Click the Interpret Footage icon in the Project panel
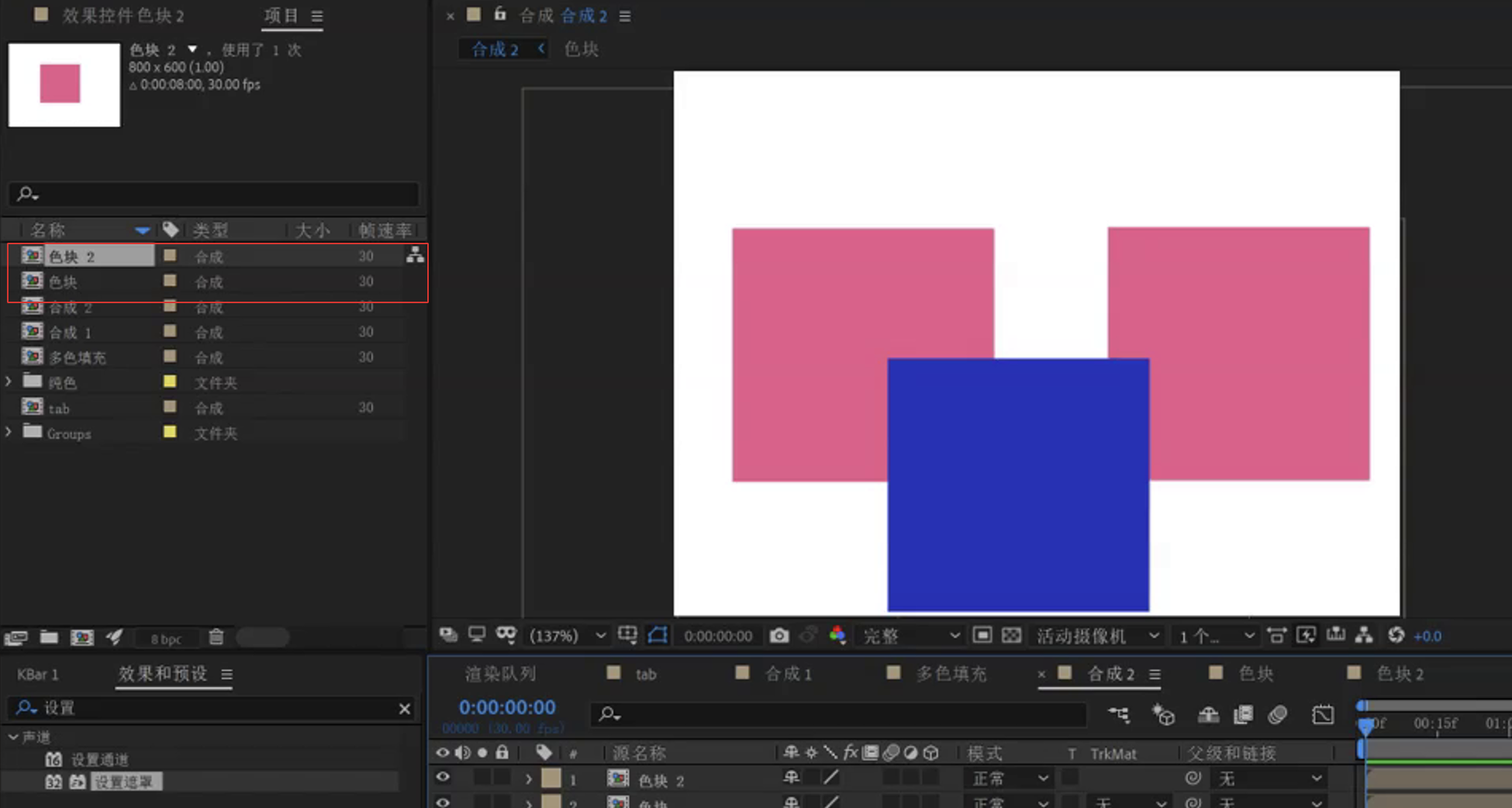The height and width of the screenshot is (808, 1512). pyautogui.click(x=16, y=637)
